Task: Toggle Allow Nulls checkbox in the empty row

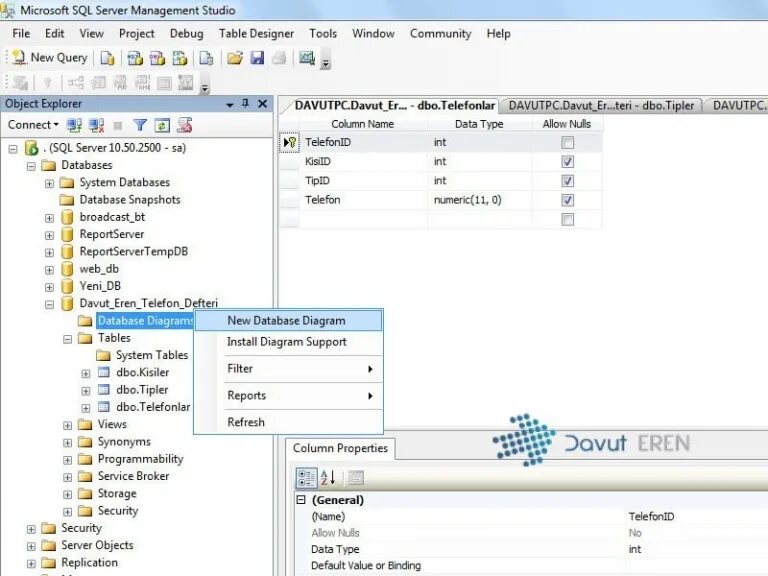Action: [x=567, y=219]
